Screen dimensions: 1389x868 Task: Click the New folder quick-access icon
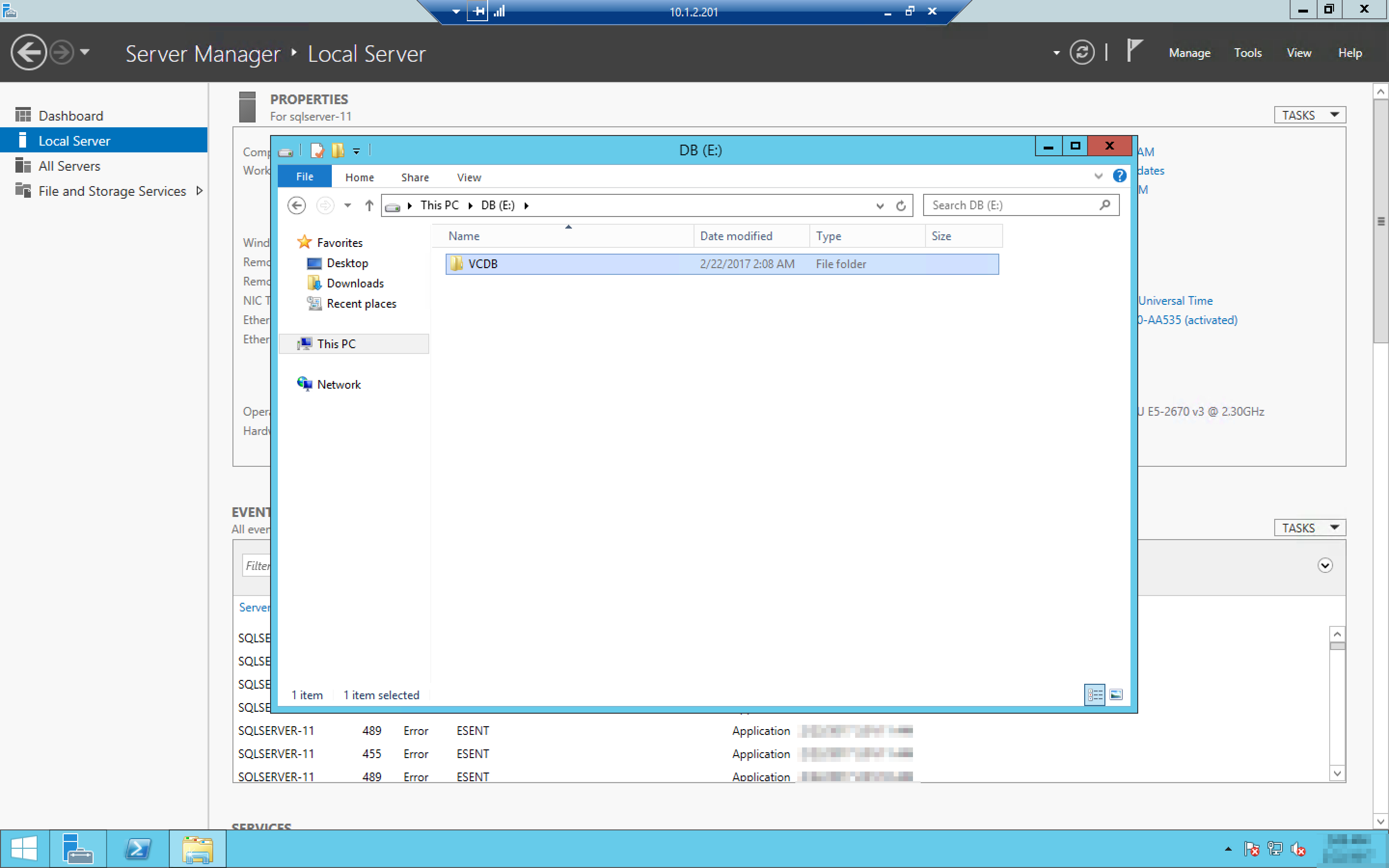pos(338,150)
